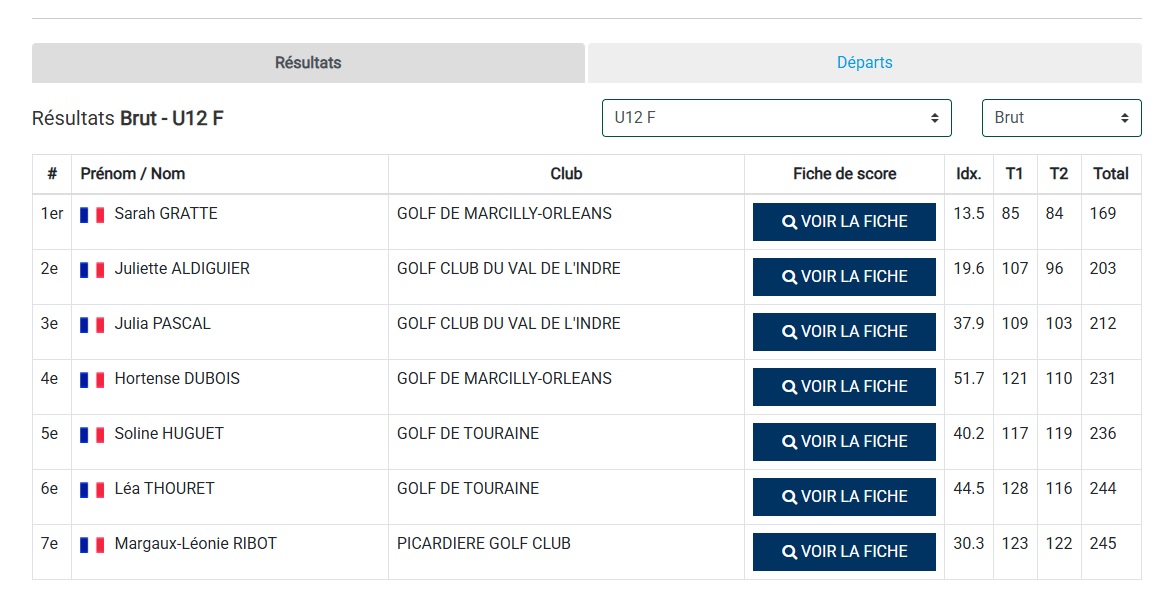
Task: Click flag icon next to Léa THOURET
Action: coord(92,490)
